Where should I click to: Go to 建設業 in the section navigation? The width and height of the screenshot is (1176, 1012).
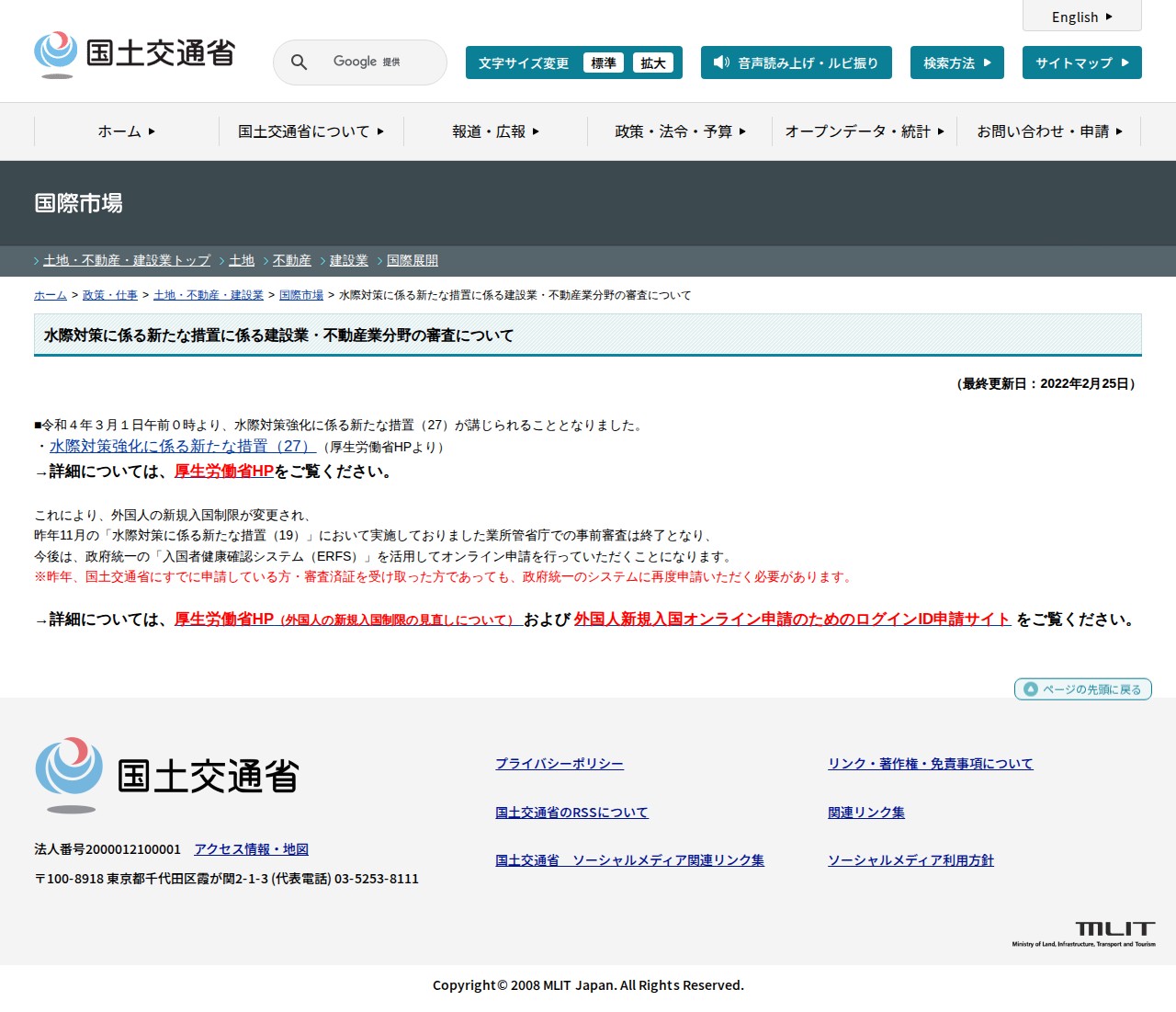pos(349,261)
